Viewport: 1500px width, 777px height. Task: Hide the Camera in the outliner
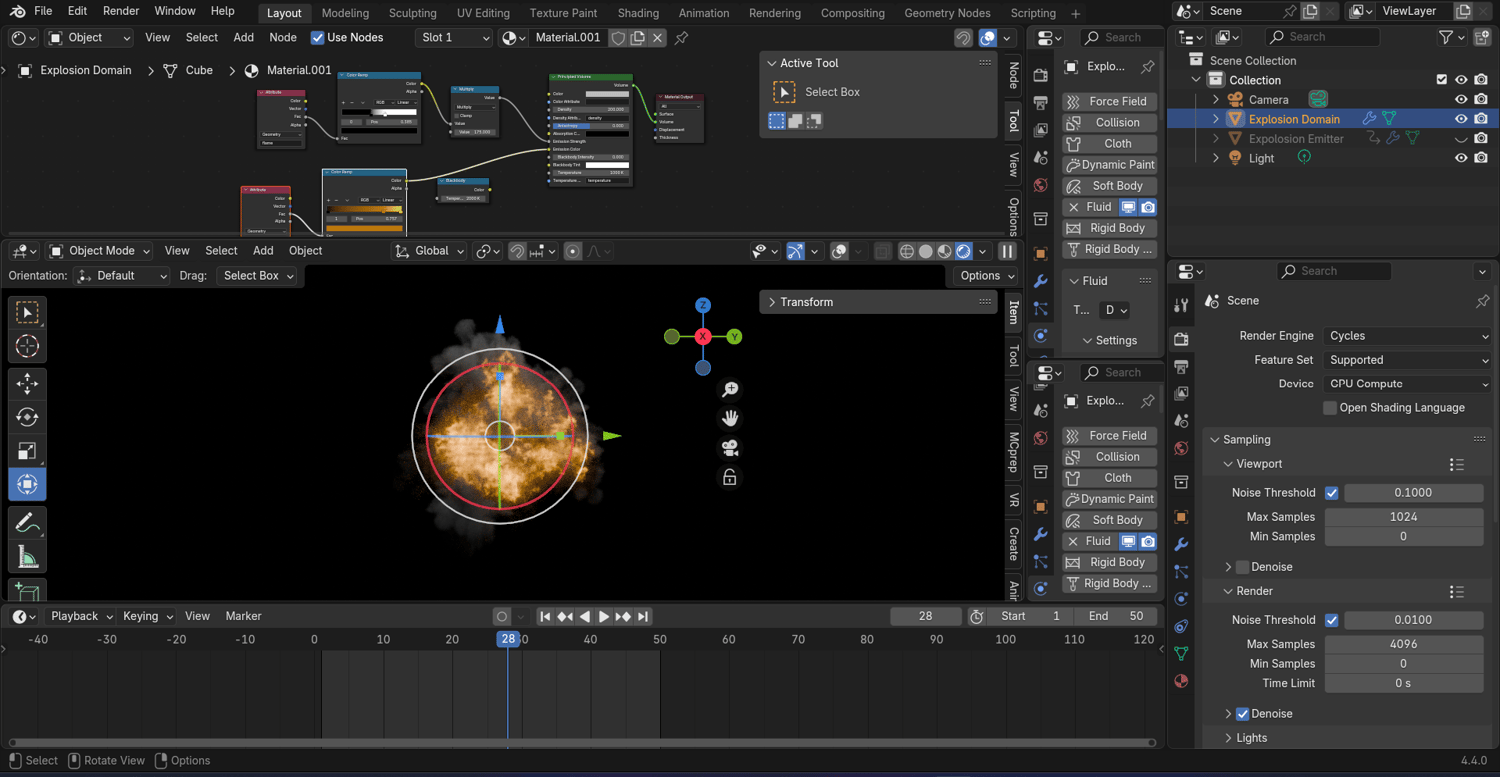tap(1461, 99)
